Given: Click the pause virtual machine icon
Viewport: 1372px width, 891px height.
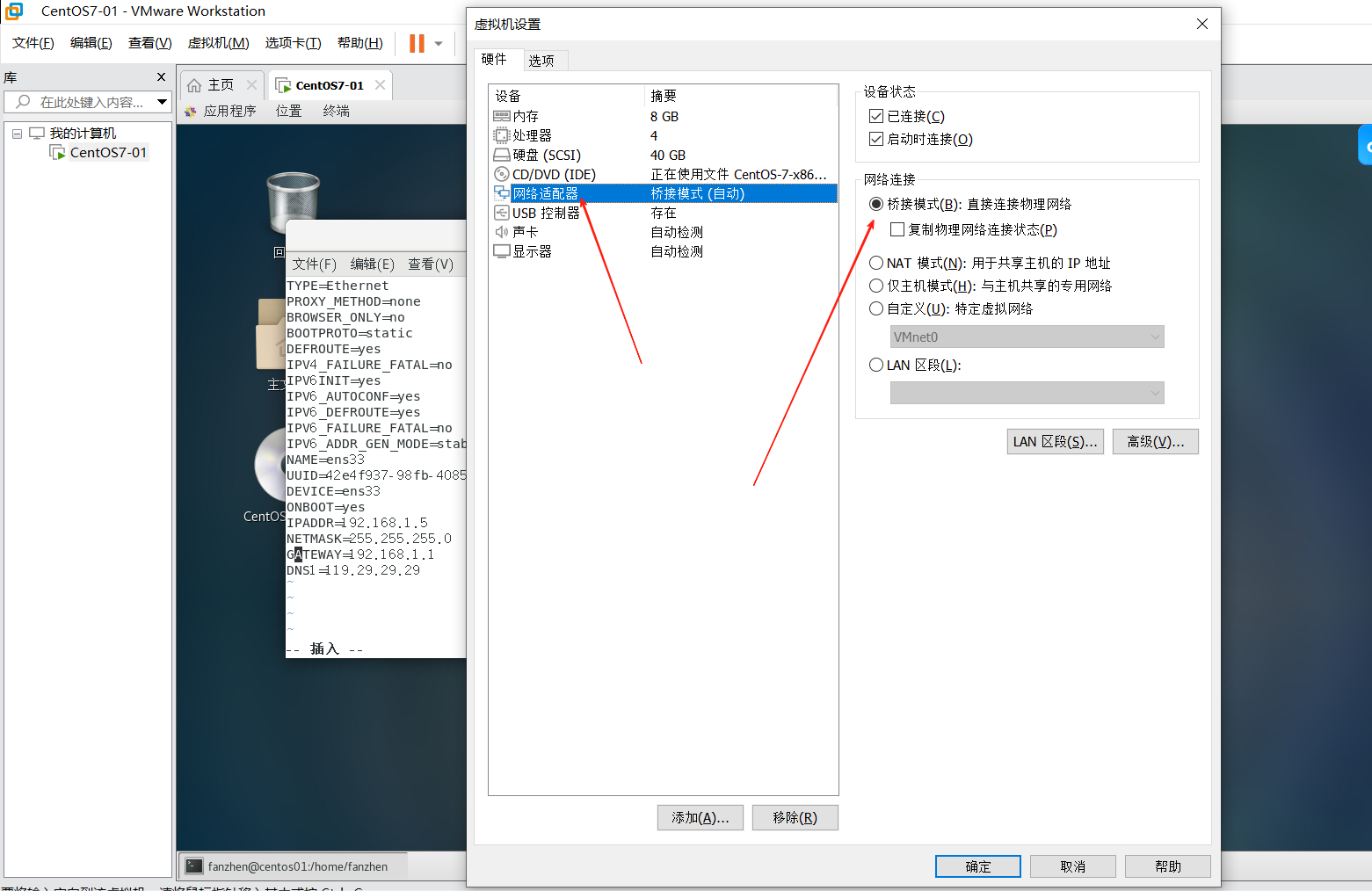Looking at the screenshot, I should [417, 43].
